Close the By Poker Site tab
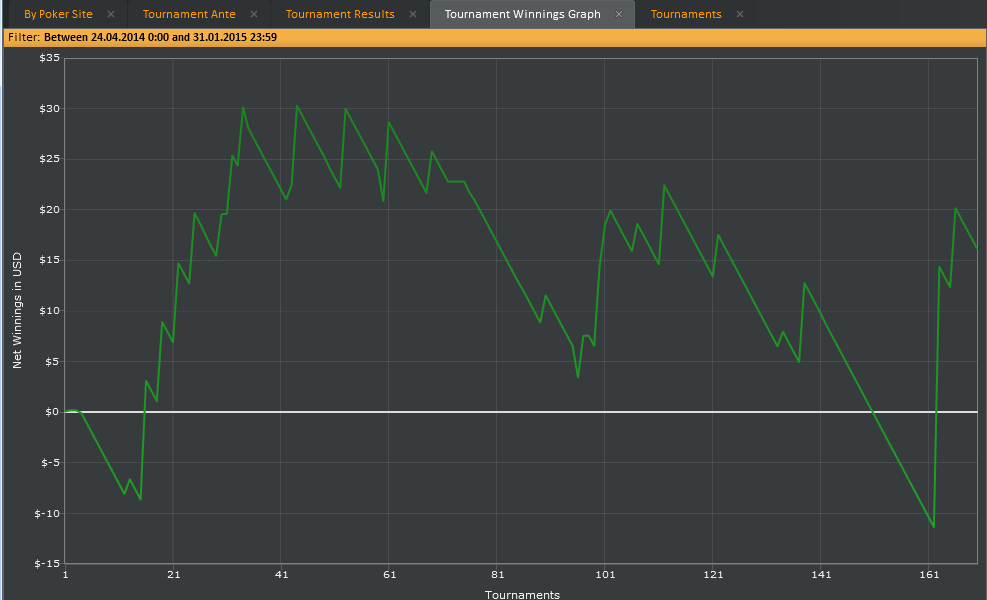This screenshot has width=987, height=600. tap(111, 14)
